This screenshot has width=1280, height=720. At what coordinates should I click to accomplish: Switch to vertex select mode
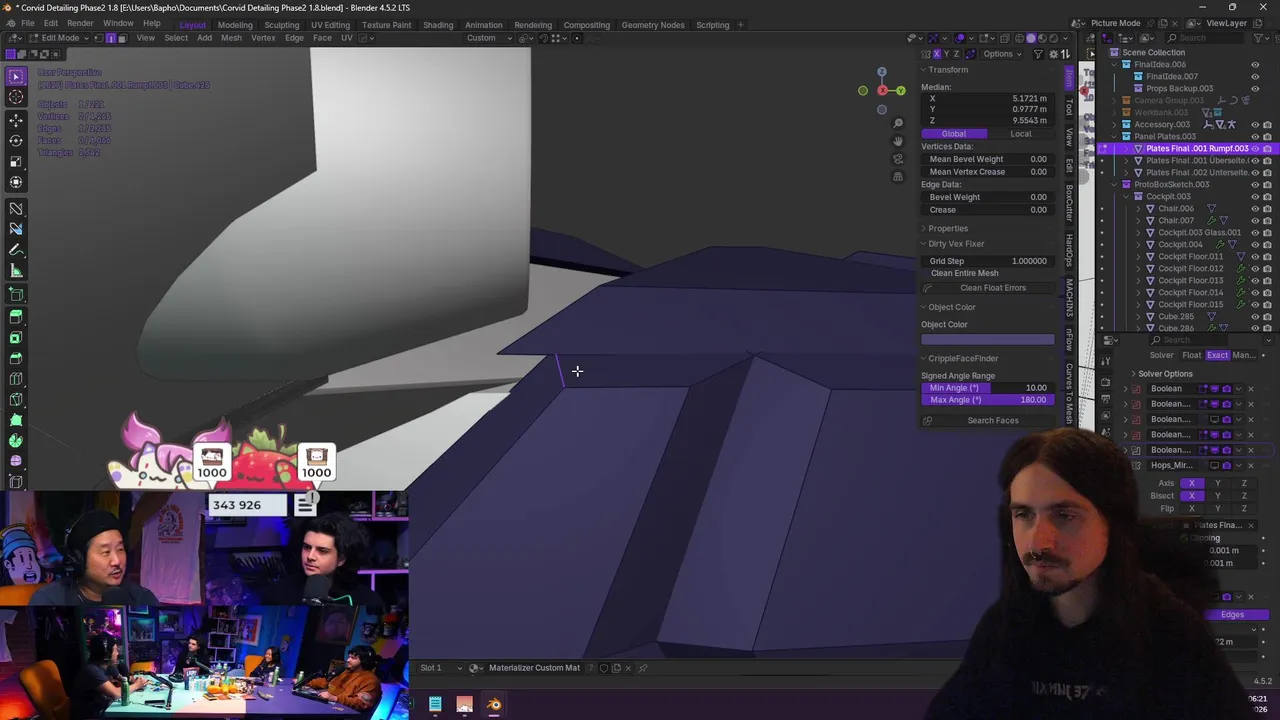click(99, 38)
